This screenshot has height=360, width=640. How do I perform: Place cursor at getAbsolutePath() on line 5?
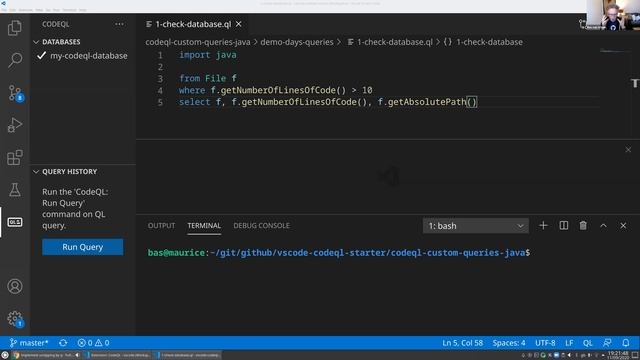[432, 102]
